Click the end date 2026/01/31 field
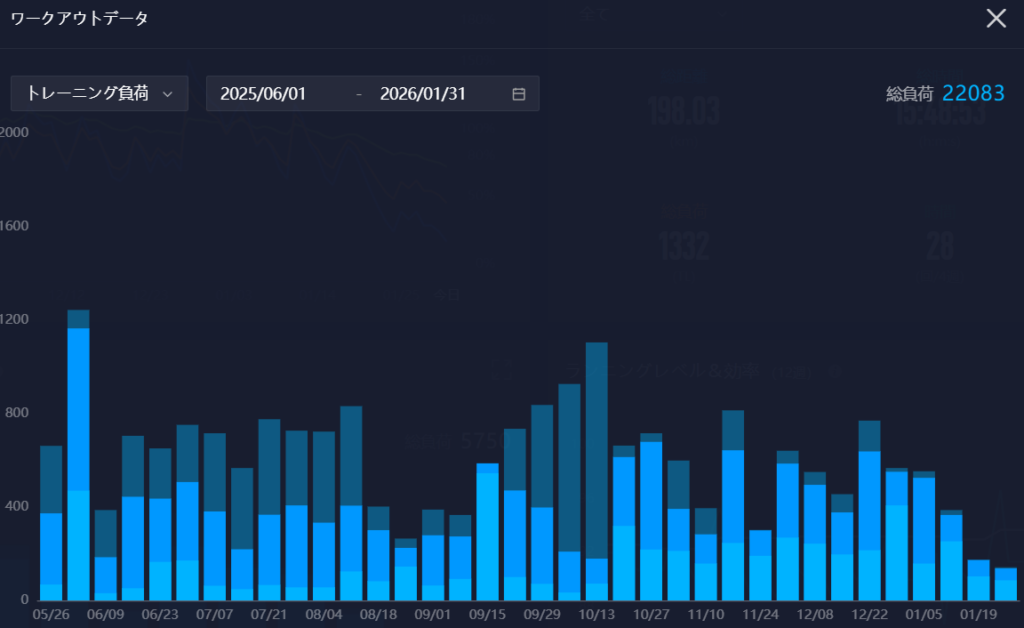The width and height of the screenshot is (1024, 628). [x=423, y=94]
